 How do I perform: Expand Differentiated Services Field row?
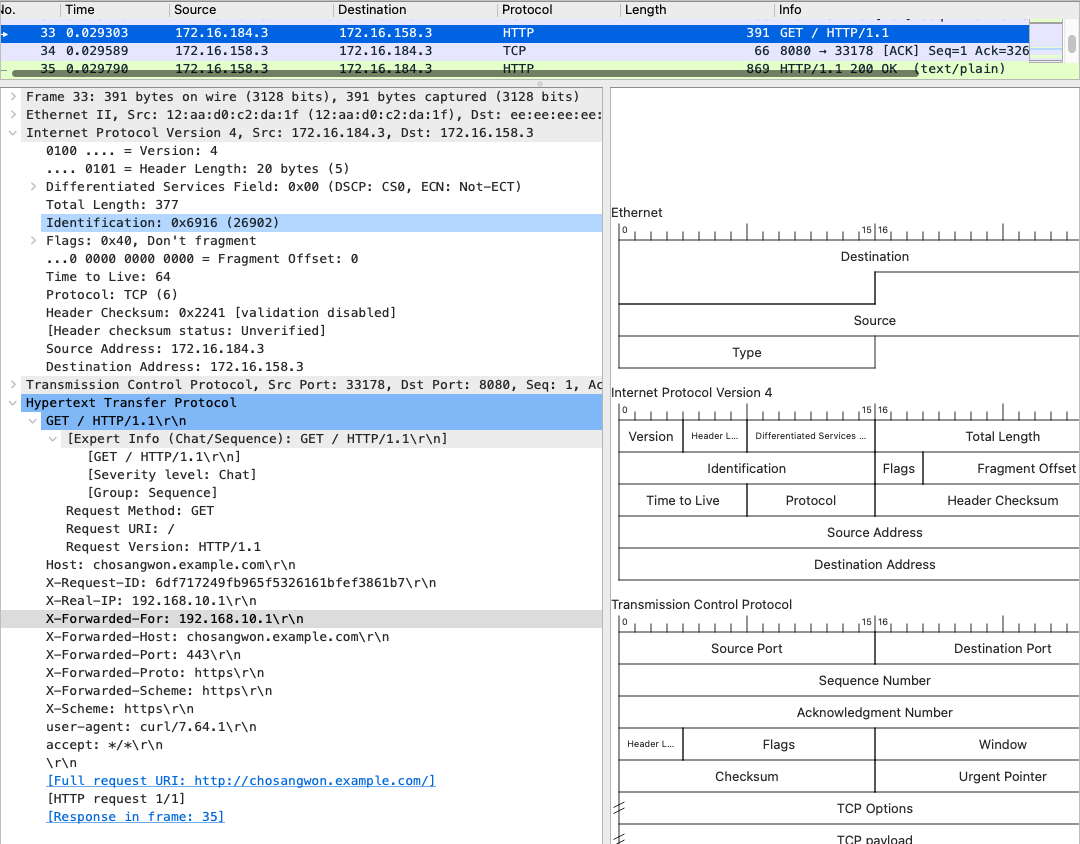pos(33,187)
